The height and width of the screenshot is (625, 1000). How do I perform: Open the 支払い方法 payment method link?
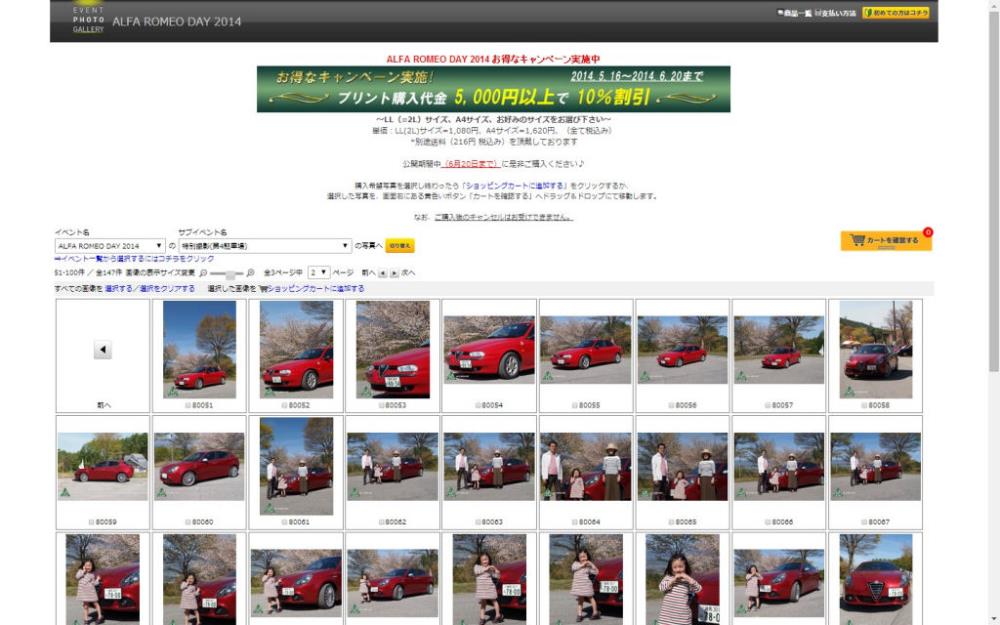pos(835,13)
